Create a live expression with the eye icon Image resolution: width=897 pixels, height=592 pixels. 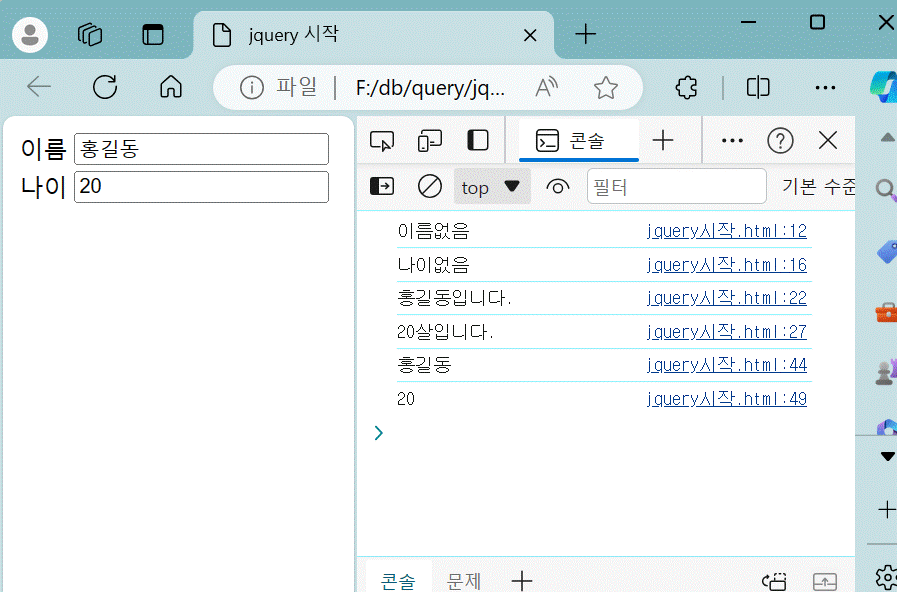click(x=557, y=186)
